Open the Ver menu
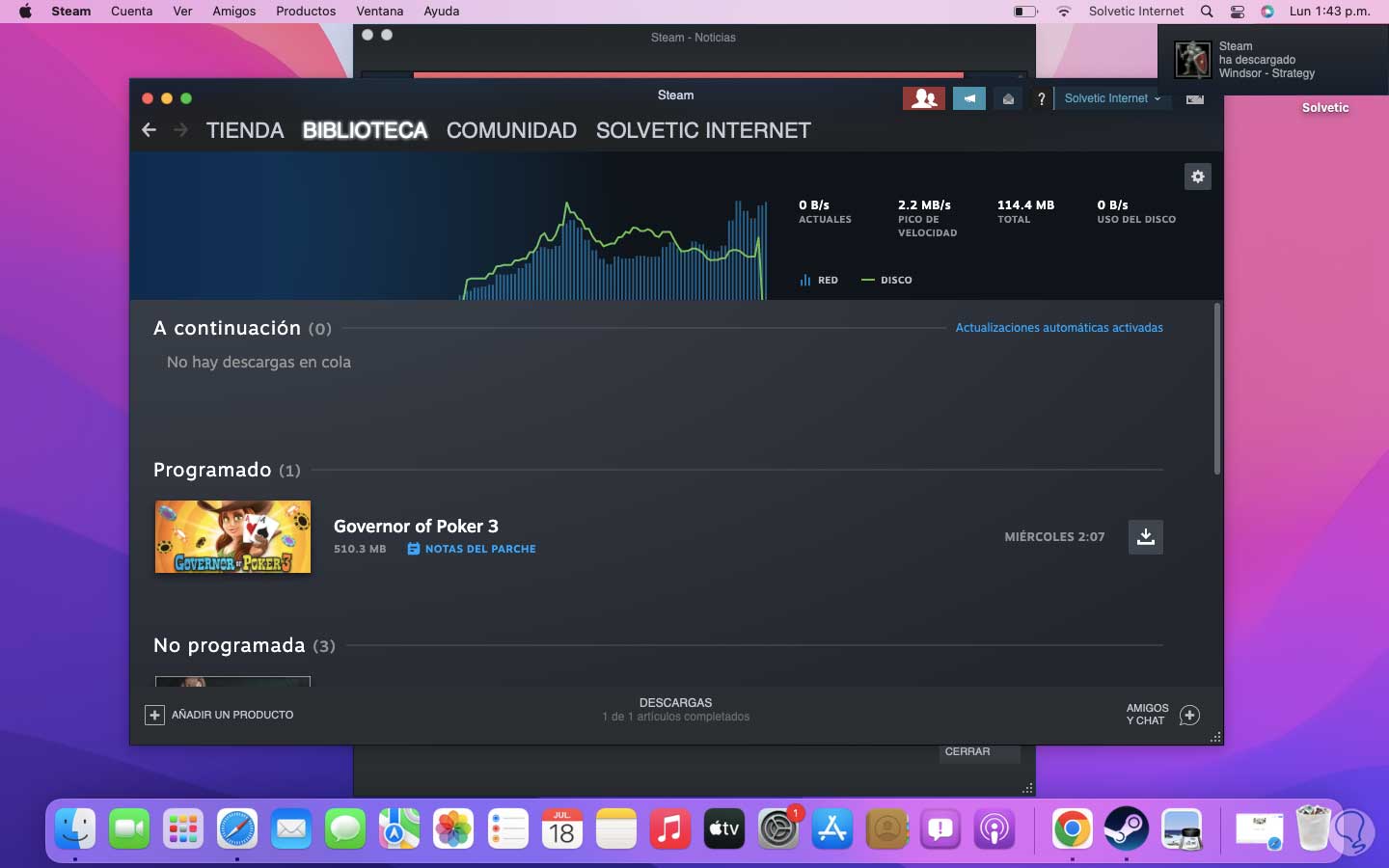This screenshot has height=868, width=1389. (182, 12)
